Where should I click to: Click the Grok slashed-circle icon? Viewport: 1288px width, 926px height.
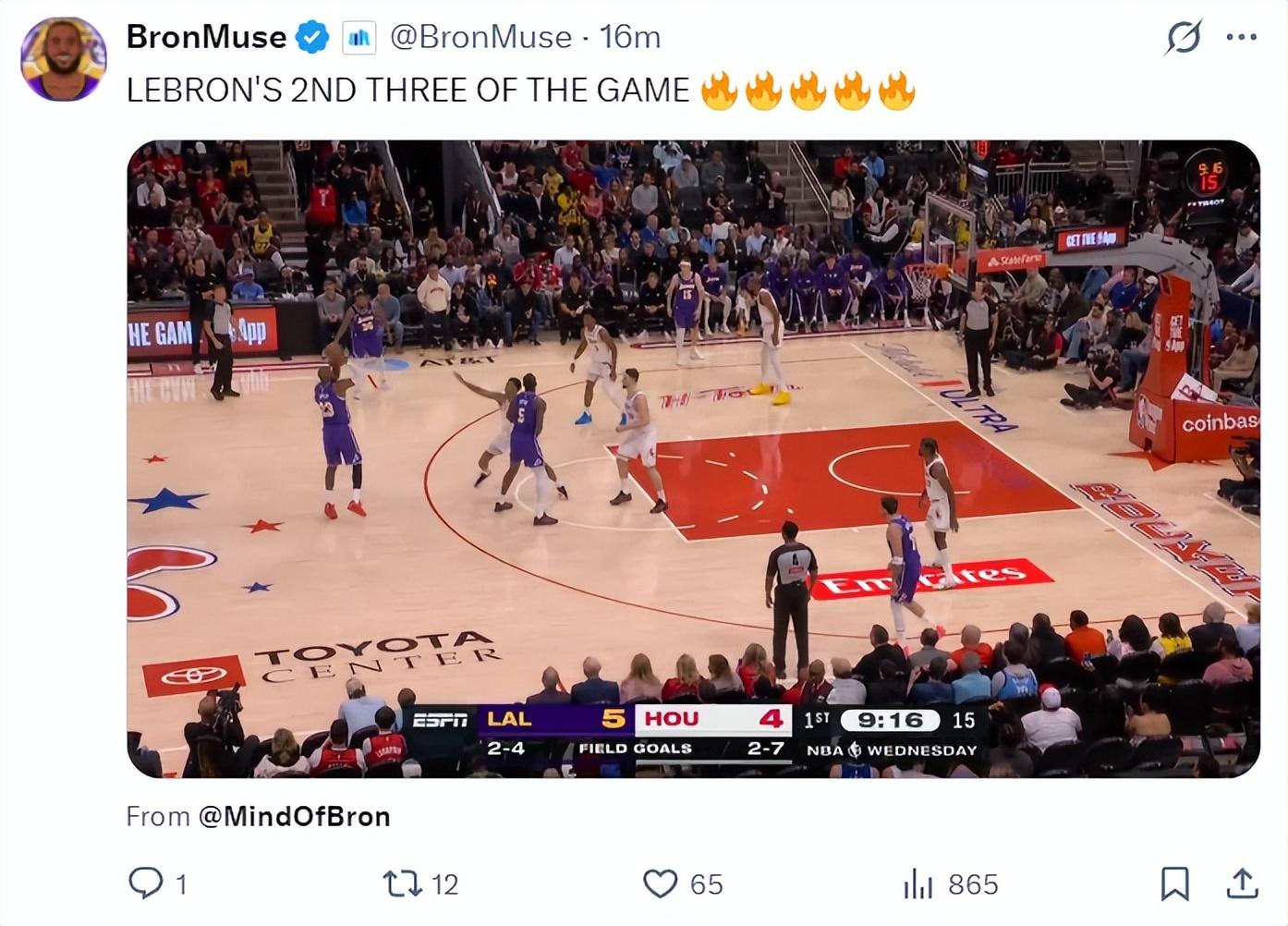[1184, 37]
